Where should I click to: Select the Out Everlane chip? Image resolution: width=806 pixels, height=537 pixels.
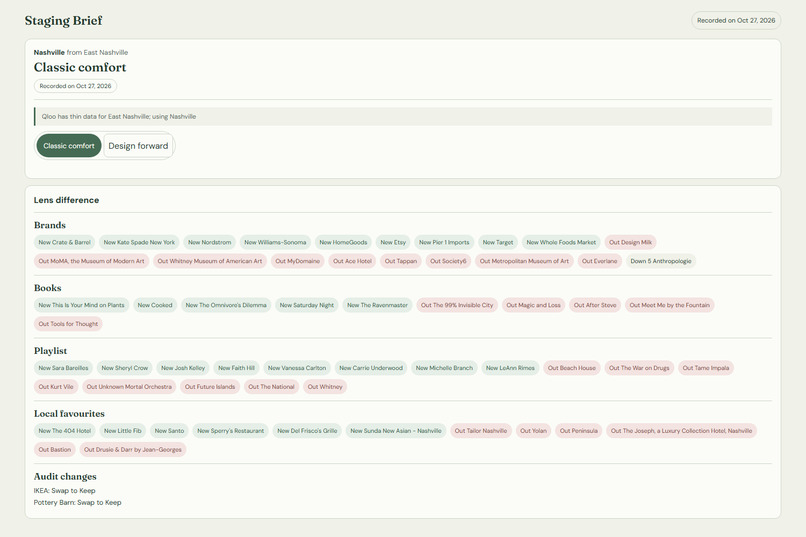click(x=599, y=261)
